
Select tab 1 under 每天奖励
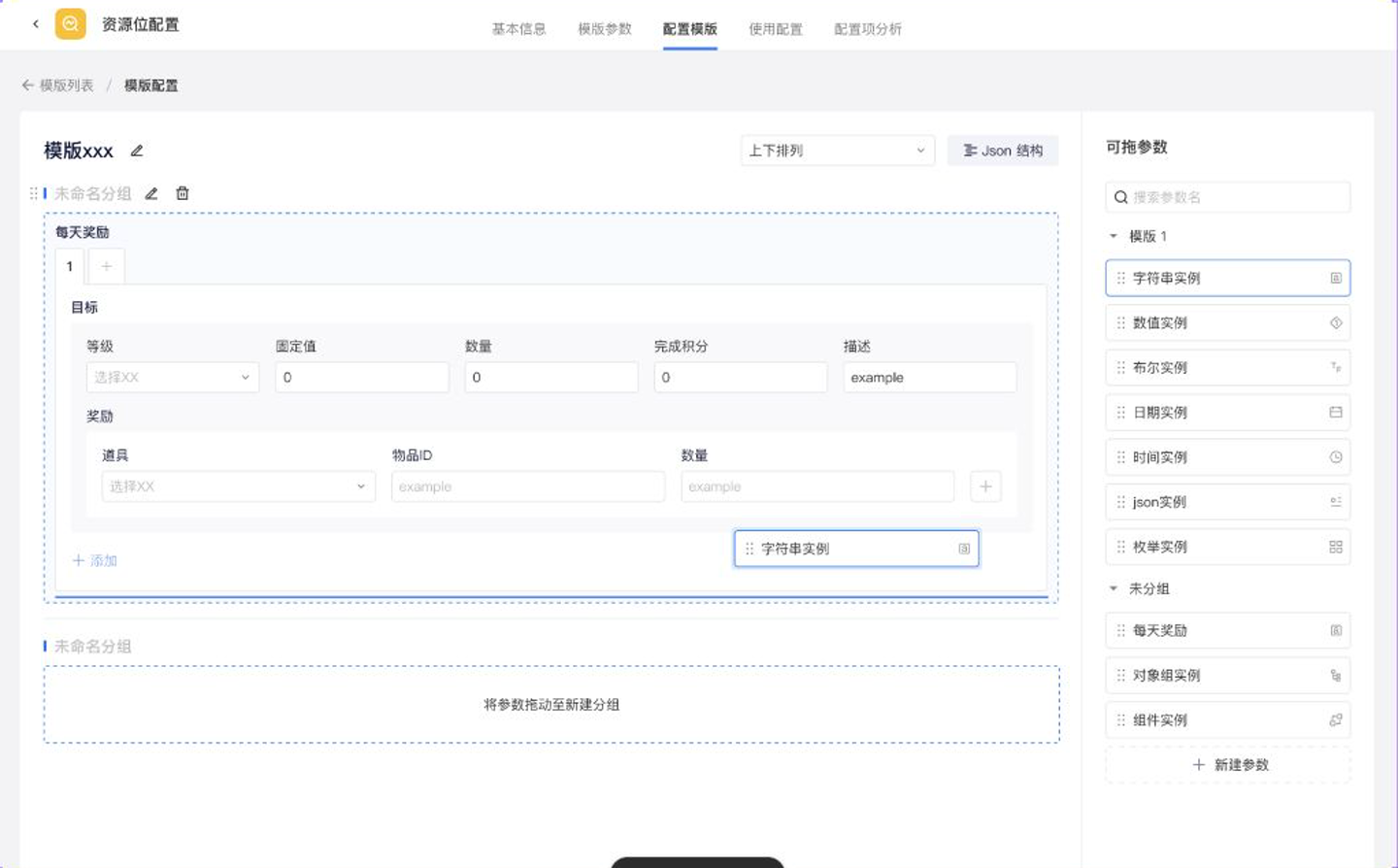point(70,266)
